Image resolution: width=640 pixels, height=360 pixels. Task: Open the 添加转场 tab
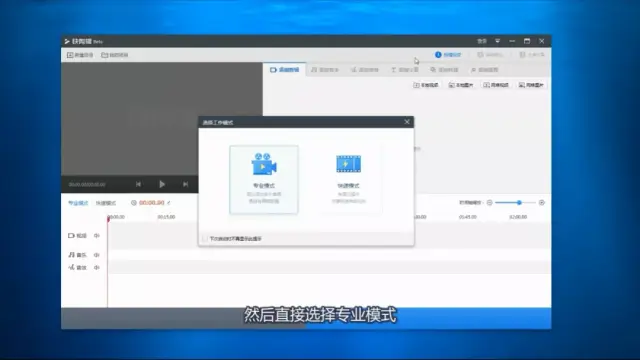[444, 70]
